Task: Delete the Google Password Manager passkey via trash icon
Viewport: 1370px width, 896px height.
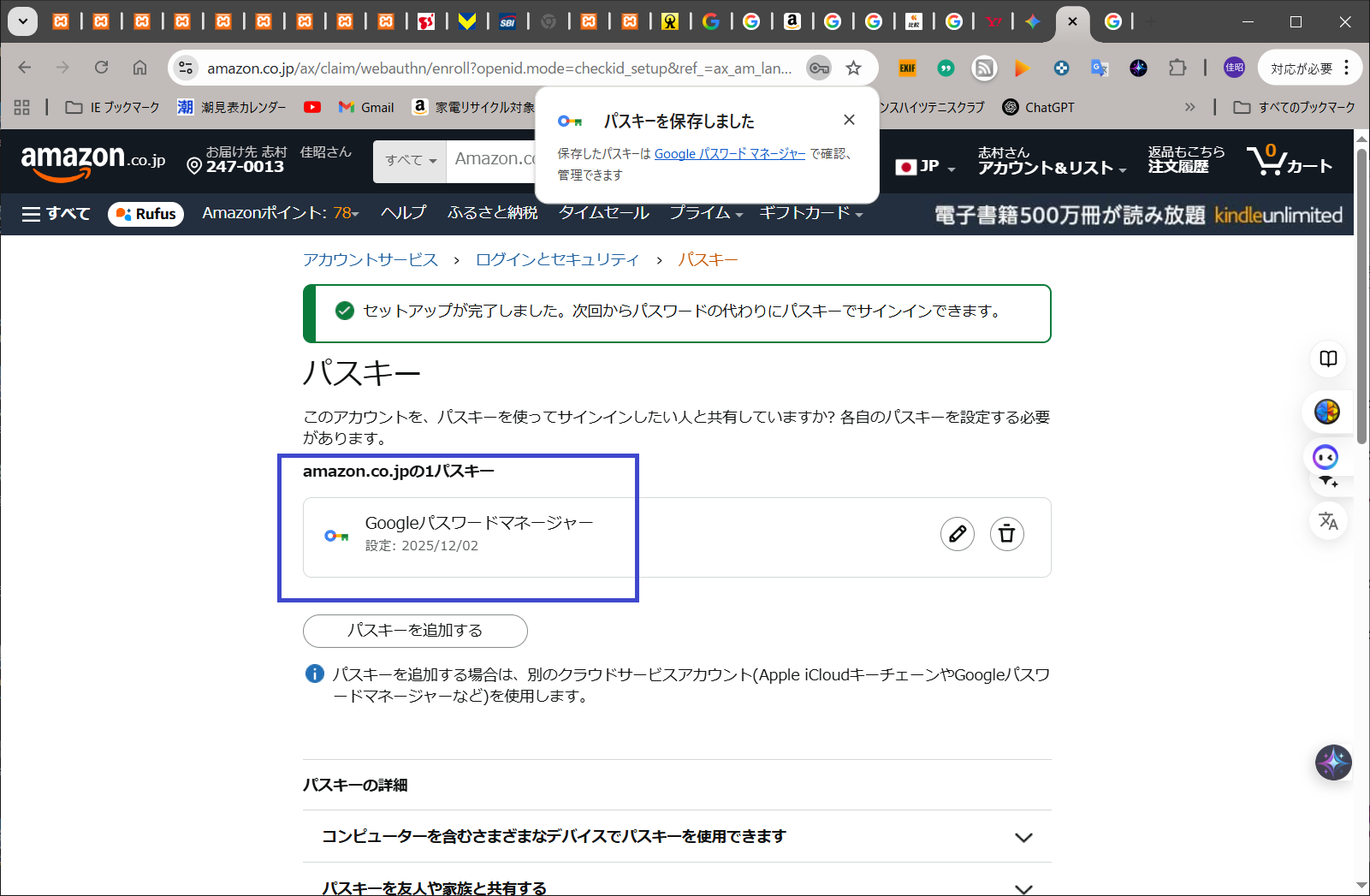Action: 1006,534
